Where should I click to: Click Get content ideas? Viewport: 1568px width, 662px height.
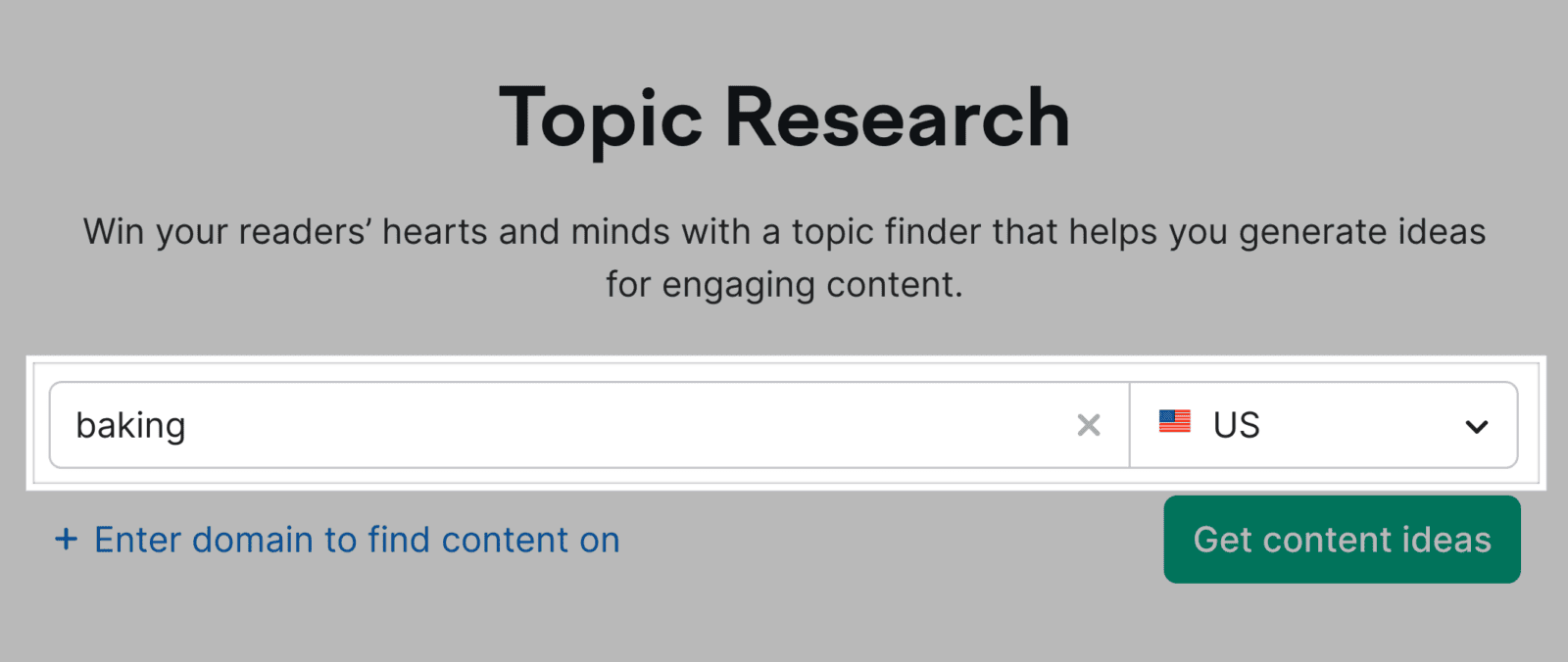1341,540
